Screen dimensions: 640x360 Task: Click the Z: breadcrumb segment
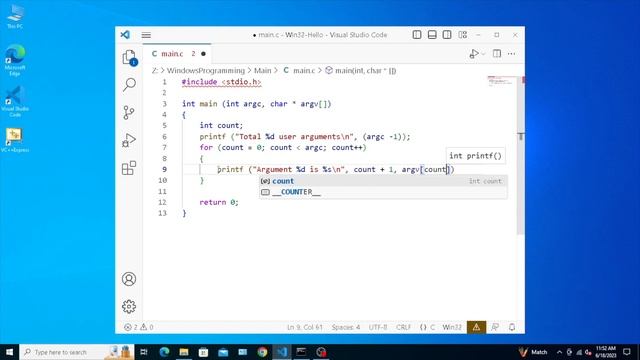pyautogui.click(x=154, y=71)
